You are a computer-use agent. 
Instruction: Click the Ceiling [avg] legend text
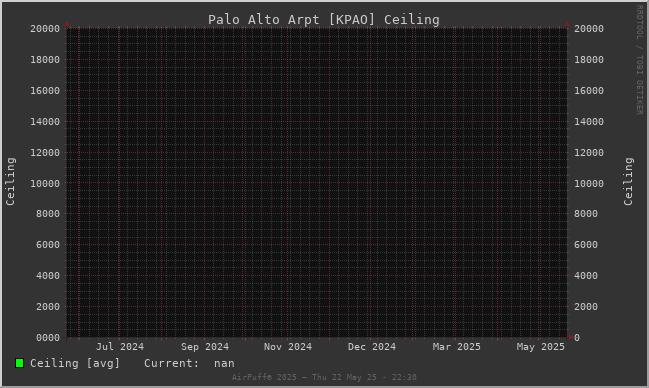point(75,363)
